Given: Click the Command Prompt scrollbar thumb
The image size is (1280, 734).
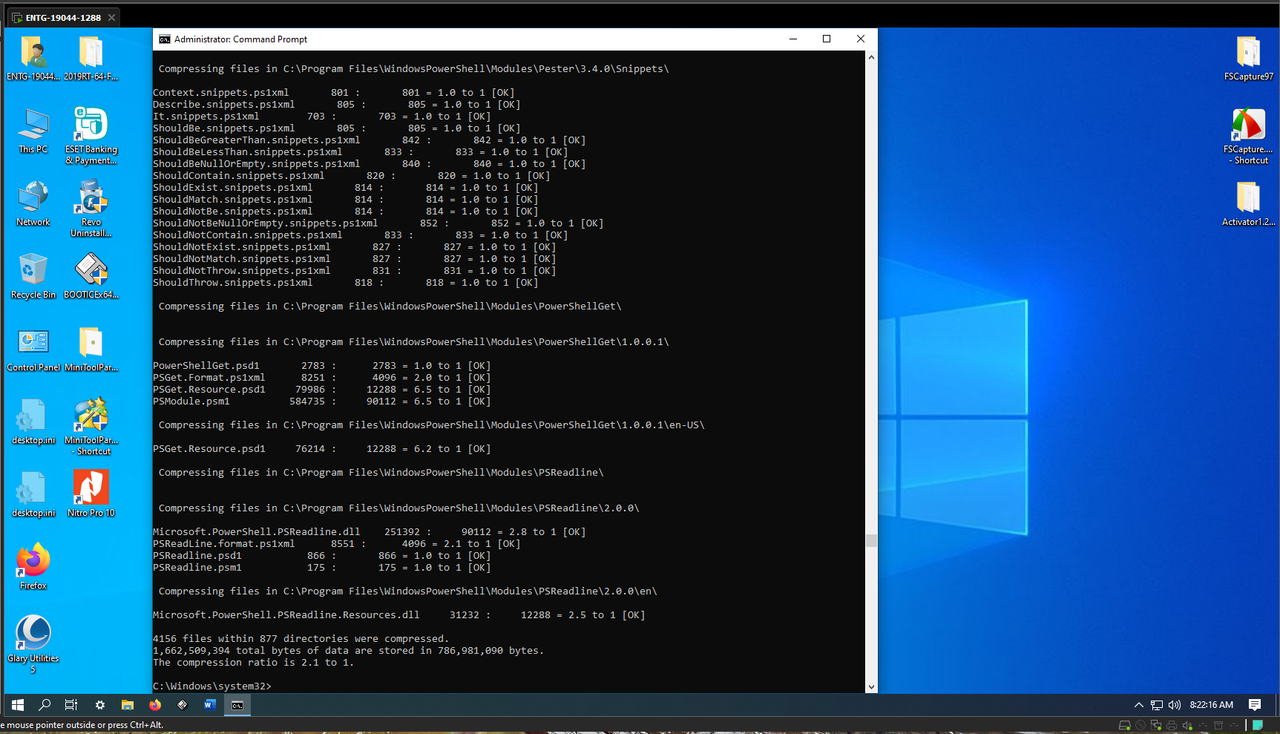Looking at the screenshot, I should click(871, 540).
